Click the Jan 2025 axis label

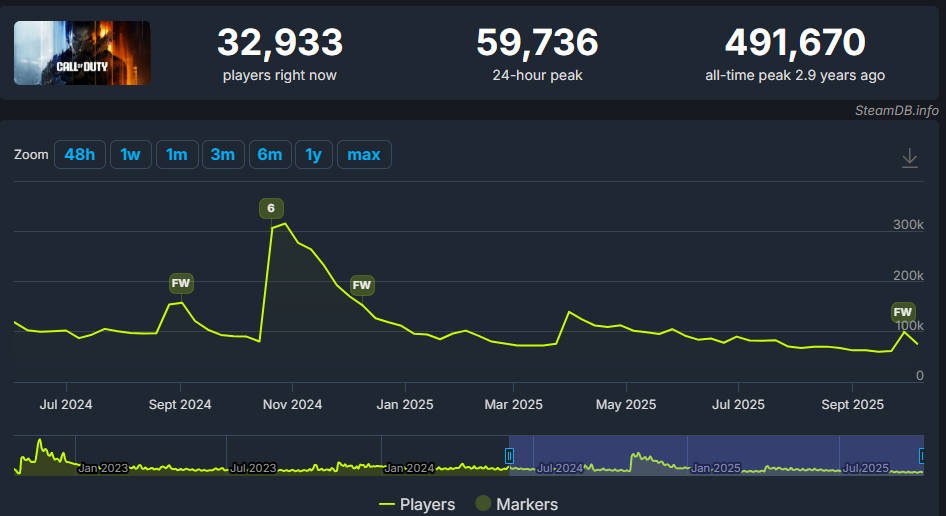click(405, 404)
